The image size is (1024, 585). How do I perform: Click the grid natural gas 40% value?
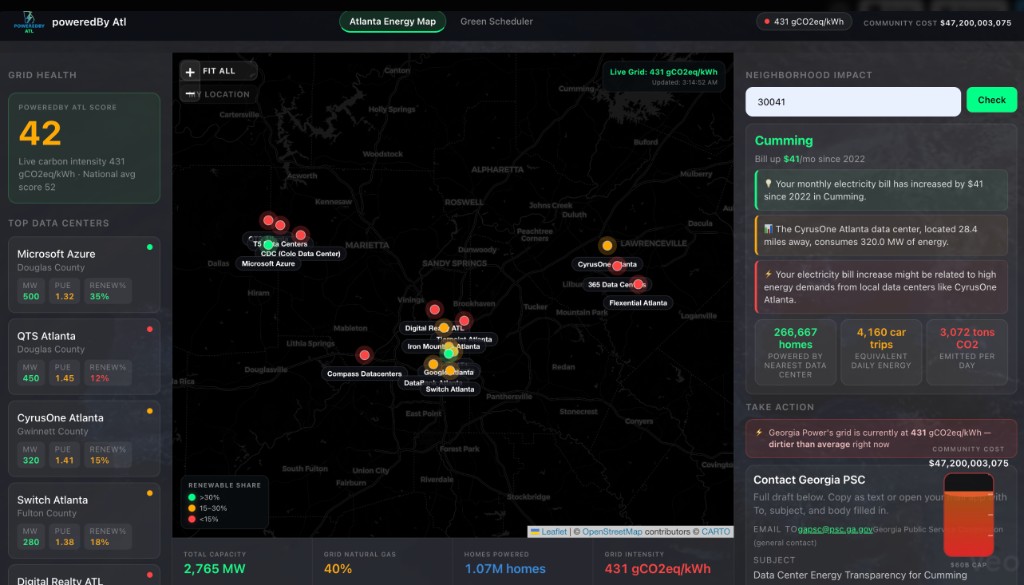(x=338, y=569)
